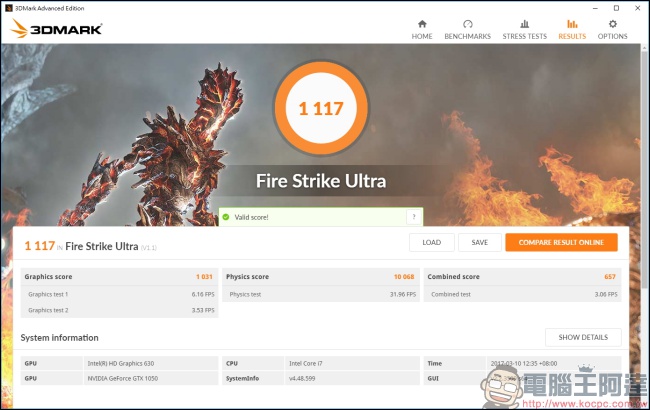650x410 pixels.
Task: Click the System information heading
Action: [60, 338]
